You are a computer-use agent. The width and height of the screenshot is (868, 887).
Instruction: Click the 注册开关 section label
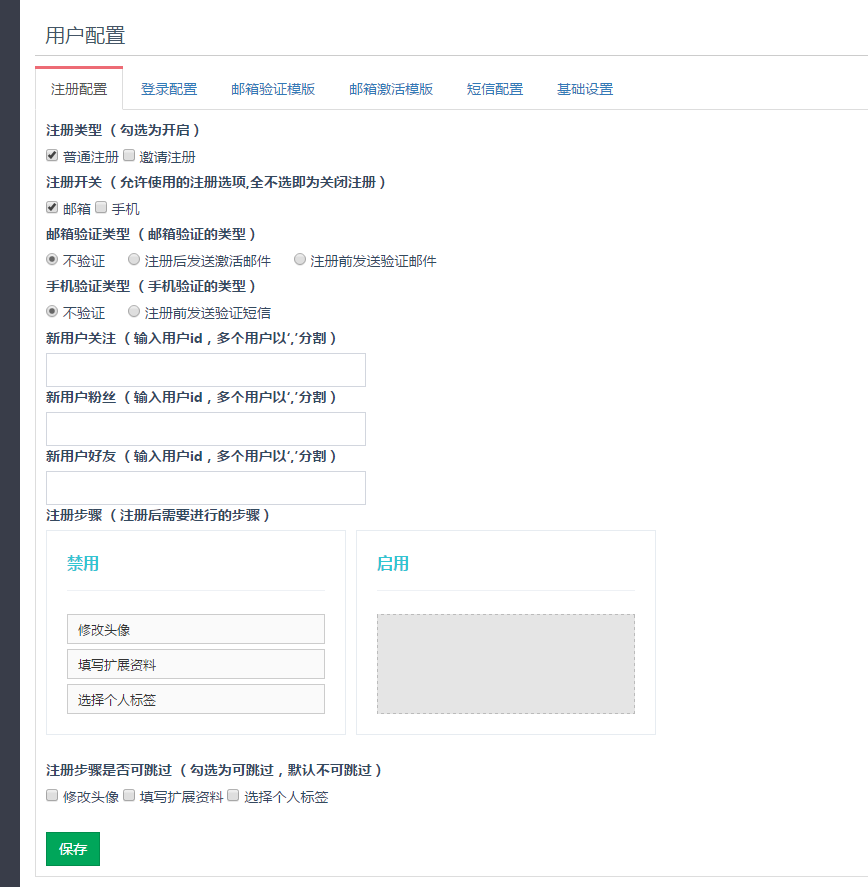pos(74,182)
